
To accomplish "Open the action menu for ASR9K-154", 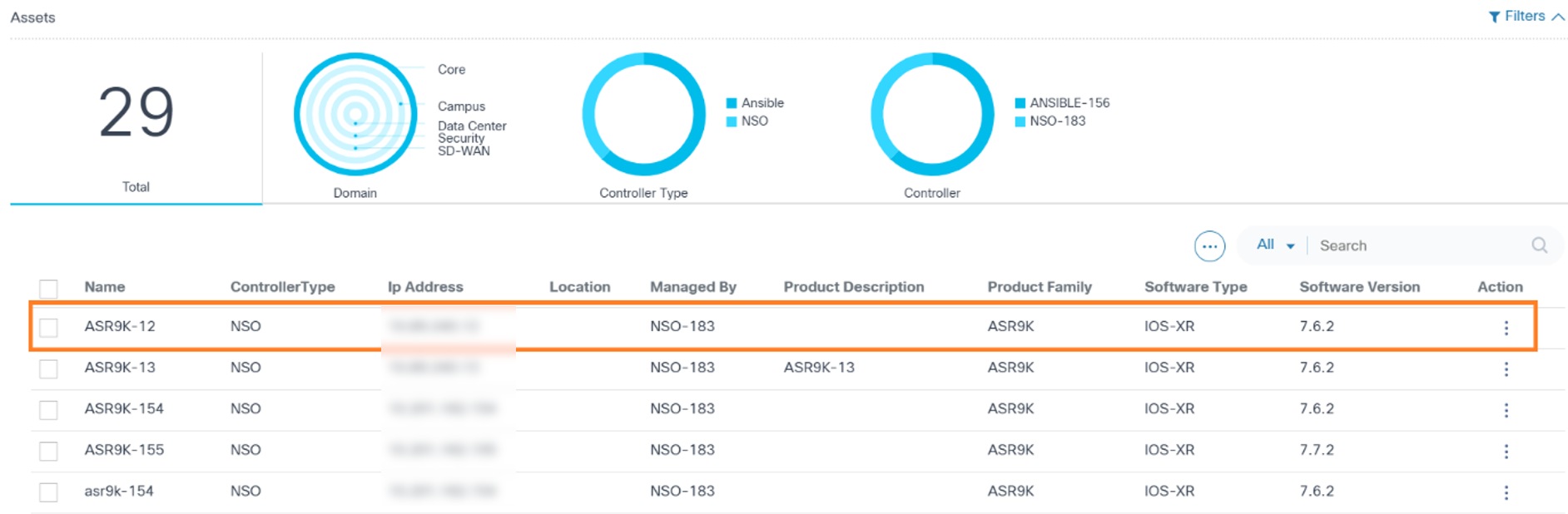I will (1506, 410).
